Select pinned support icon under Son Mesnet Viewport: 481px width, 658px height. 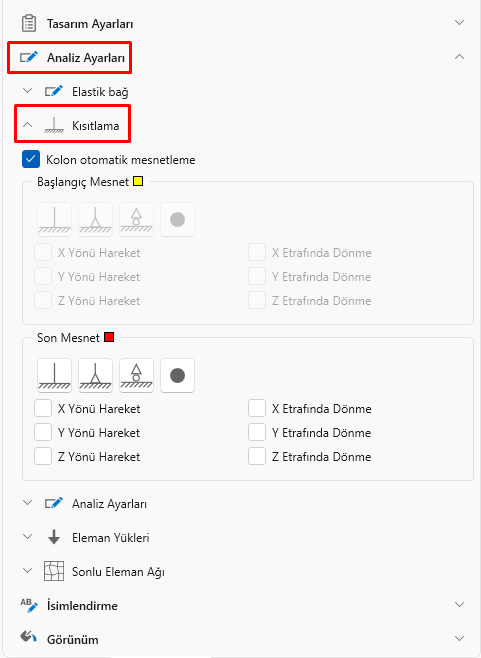coord(95,376)
